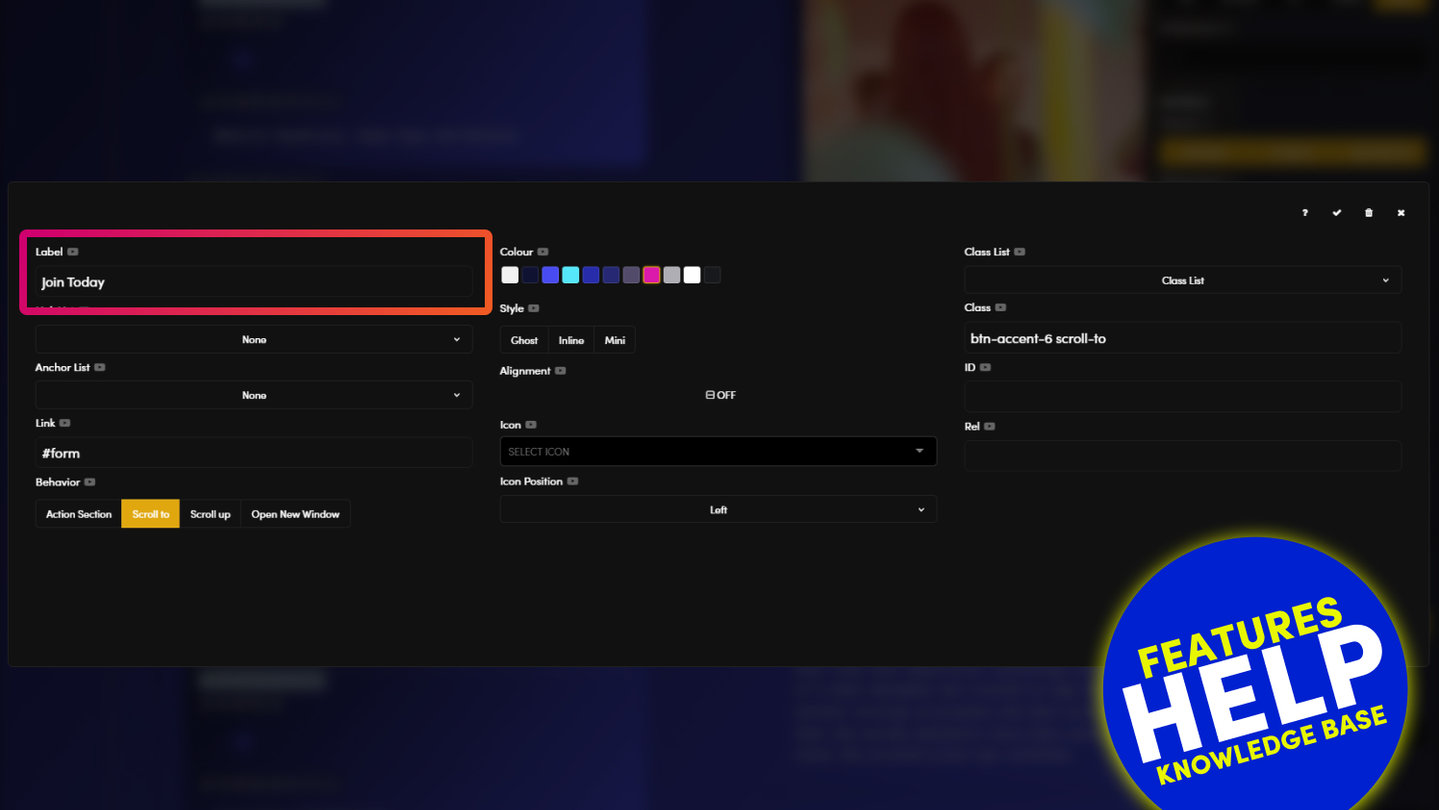Screen dimensions: 1439x810
Task: Confirm changes with the checkmark icon
Action: coord(1337,213)
